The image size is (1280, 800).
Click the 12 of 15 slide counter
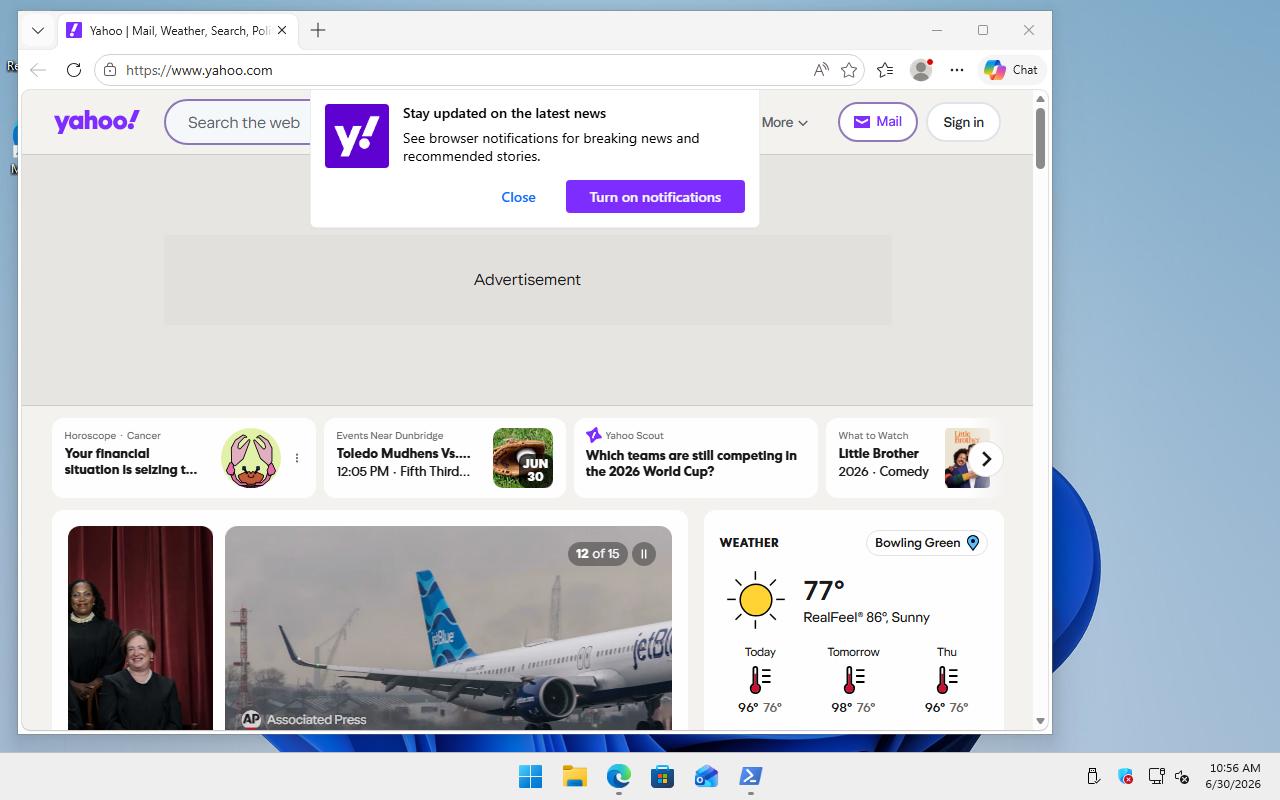[598, 554]
